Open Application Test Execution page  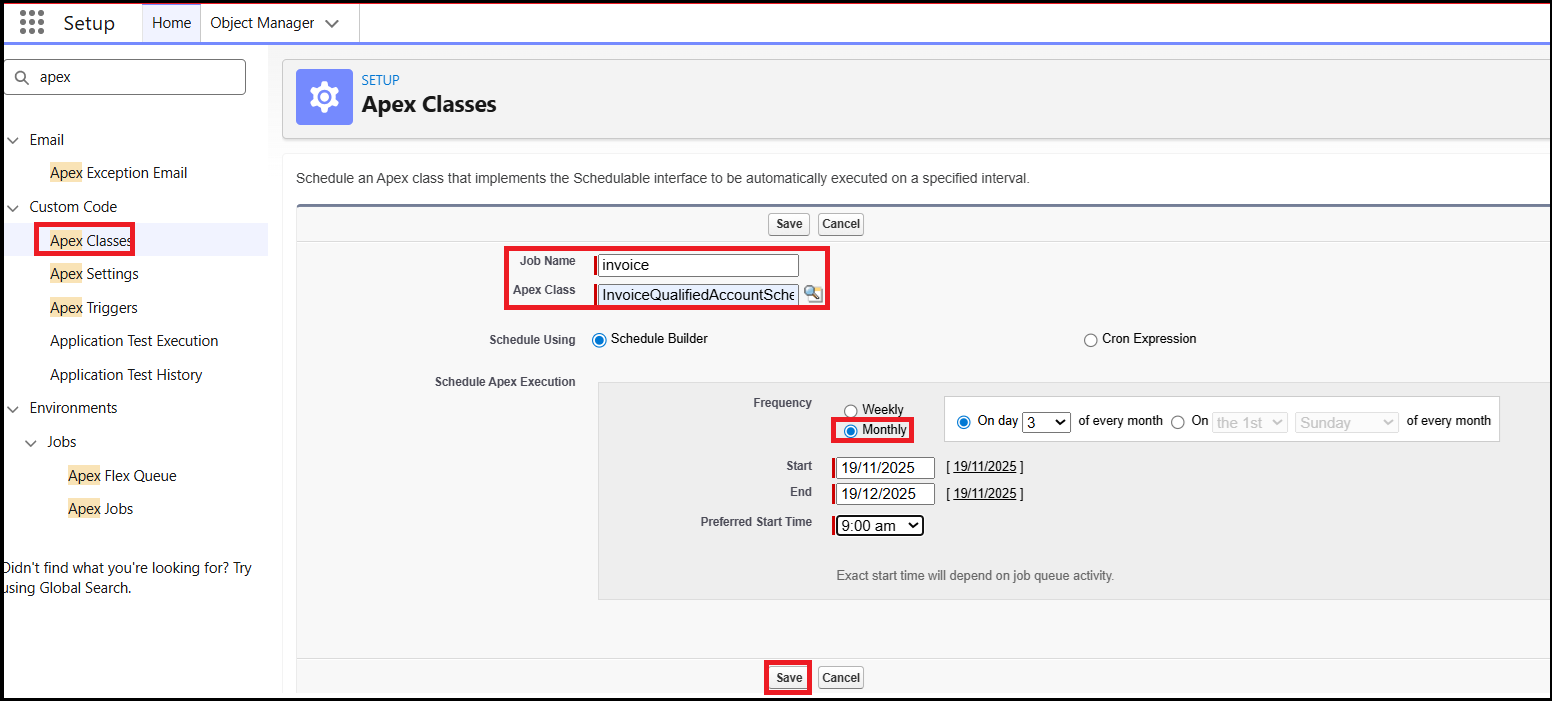click(134, 341)
